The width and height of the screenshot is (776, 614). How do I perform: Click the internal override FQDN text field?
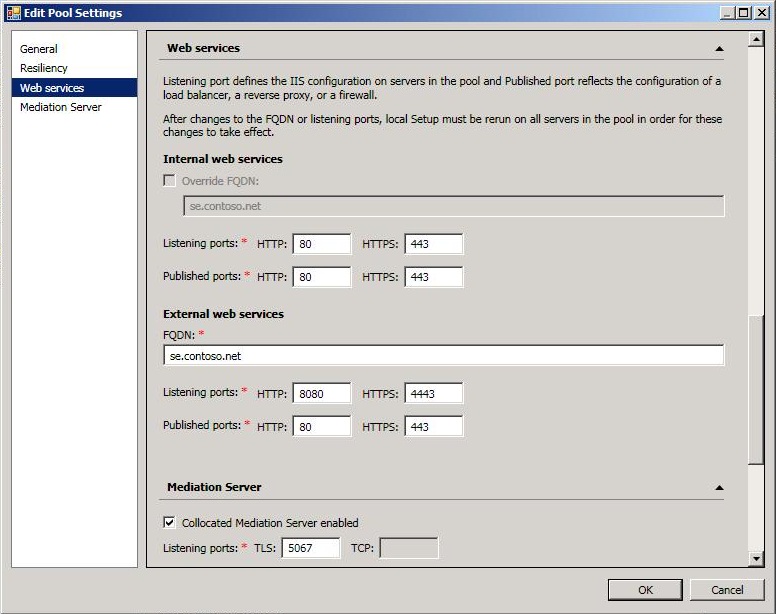point(453,206)
